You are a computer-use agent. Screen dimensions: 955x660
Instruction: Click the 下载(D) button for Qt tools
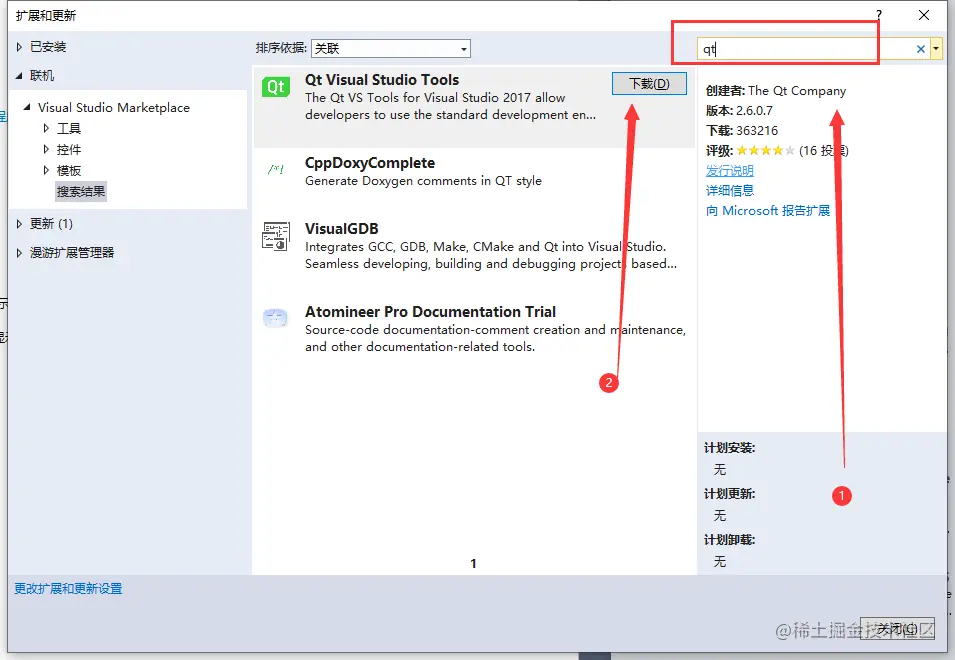649,83
